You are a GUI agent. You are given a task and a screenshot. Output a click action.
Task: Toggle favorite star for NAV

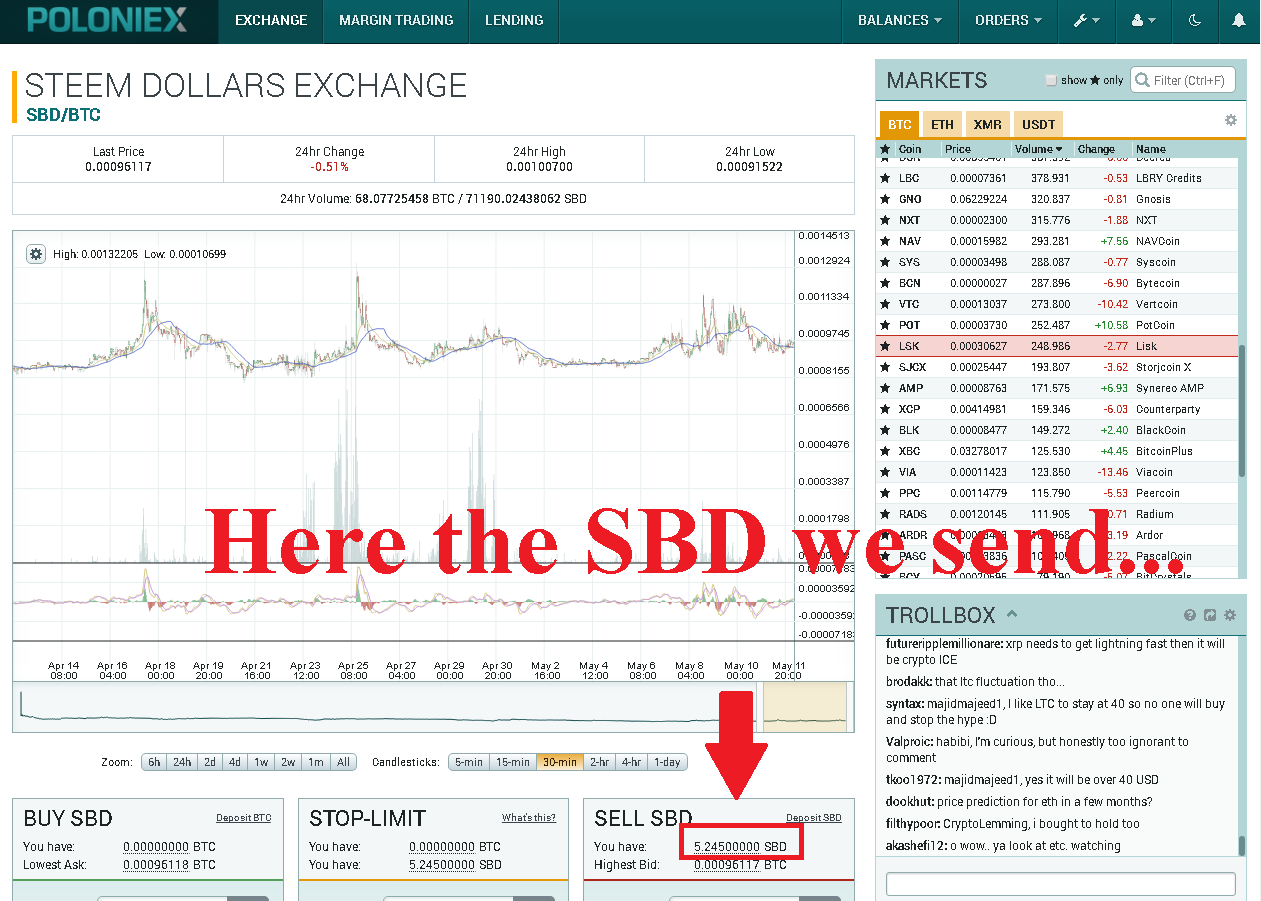[884, 241]
